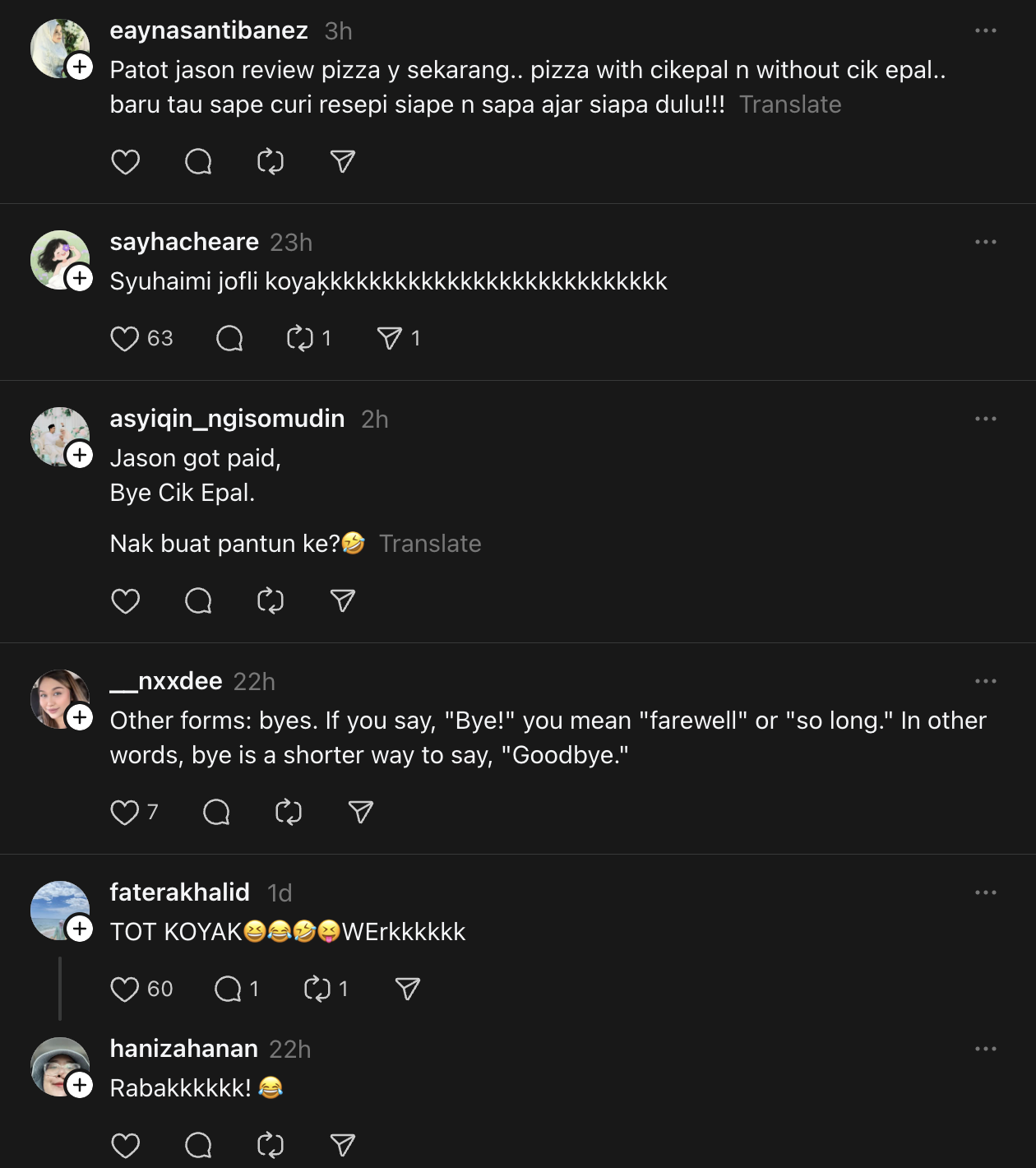The width and height of the screenshot is (1036, 1168).
Task: Like hanizahanan's Rabakkkkkk reply
Action: [125, 1146]
